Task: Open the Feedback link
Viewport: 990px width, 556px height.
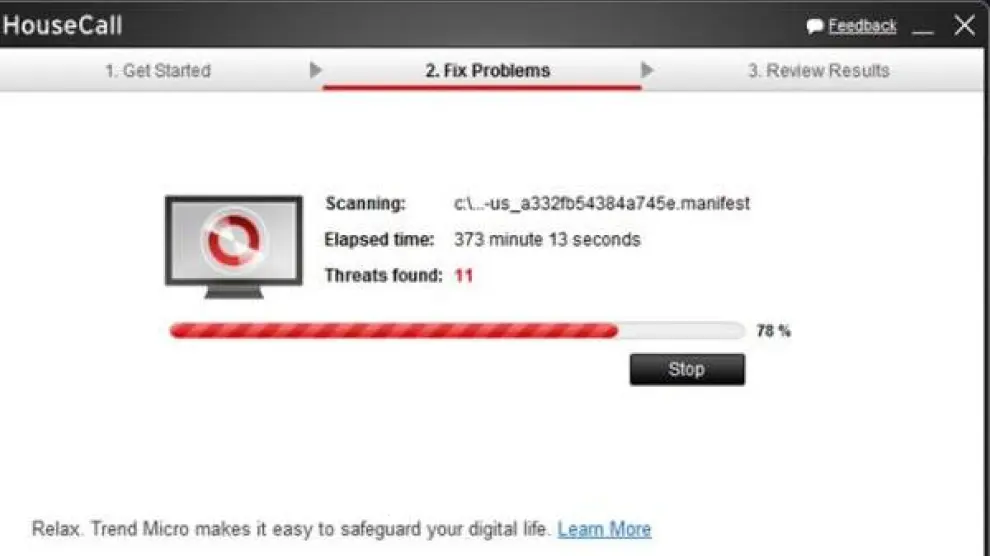Action: 862,26
